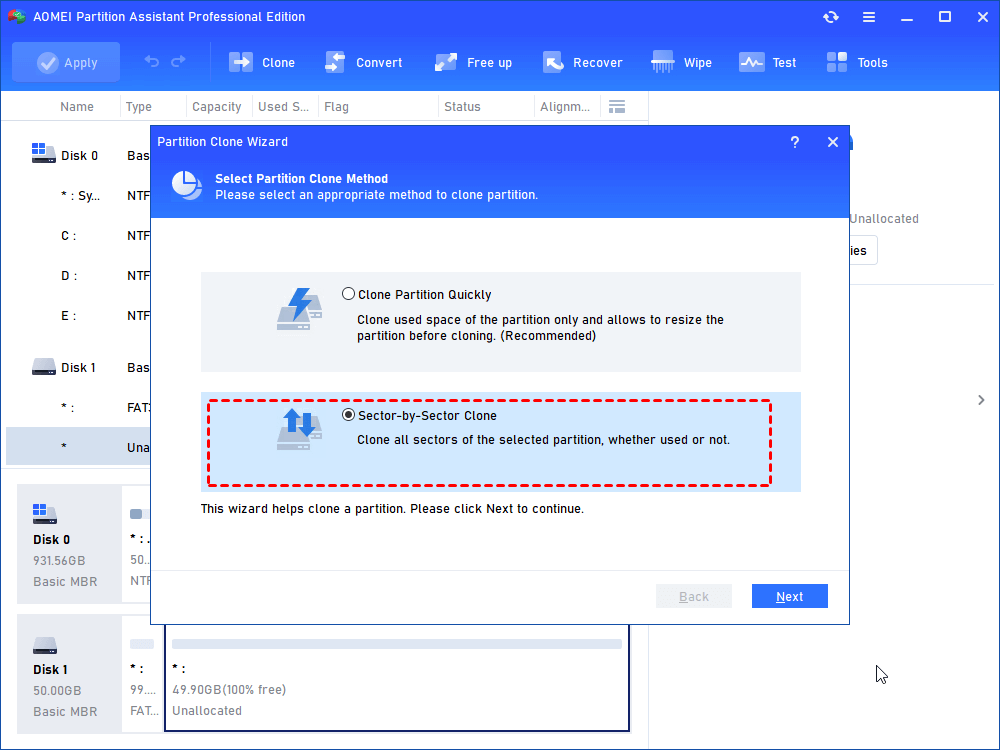Open the hamburger menu in title bar
Viewport: 1000px width, 750px height.
coord(869,17)
